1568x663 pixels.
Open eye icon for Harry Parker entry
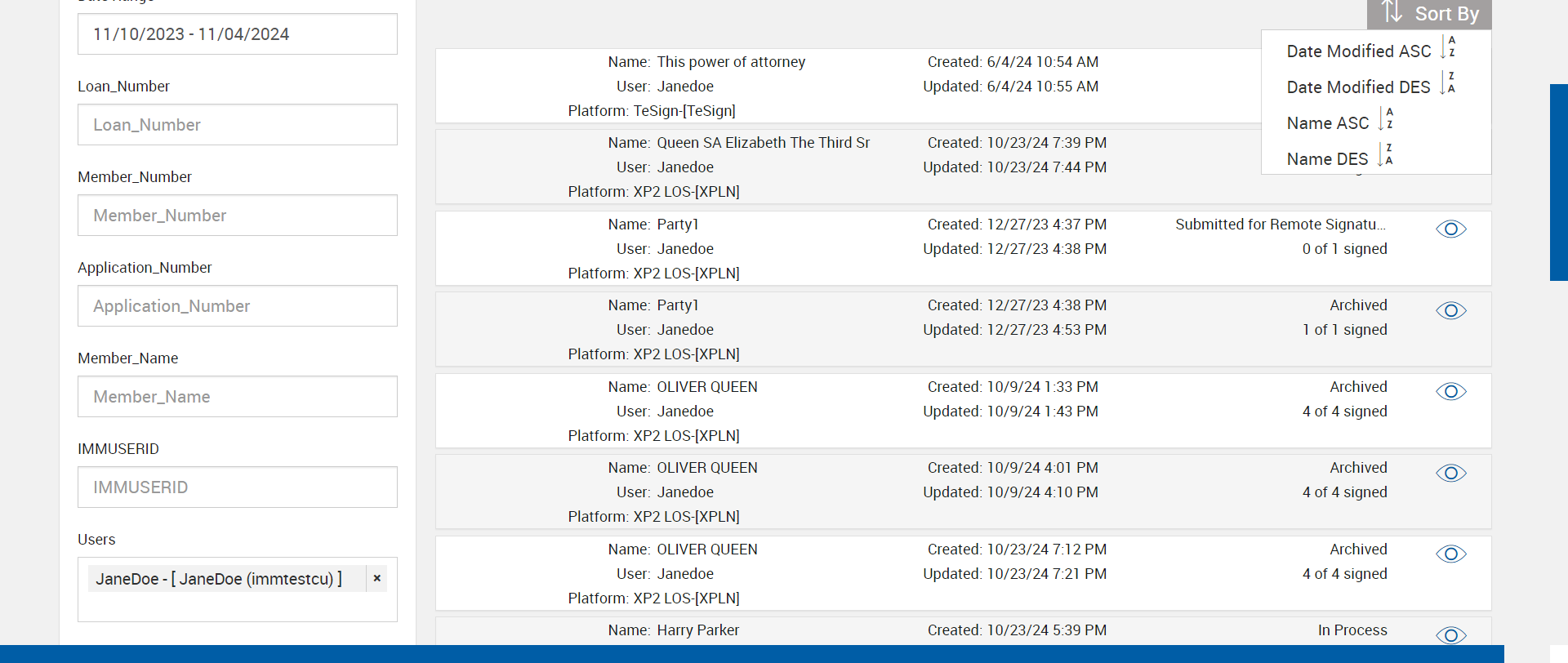1450,635
